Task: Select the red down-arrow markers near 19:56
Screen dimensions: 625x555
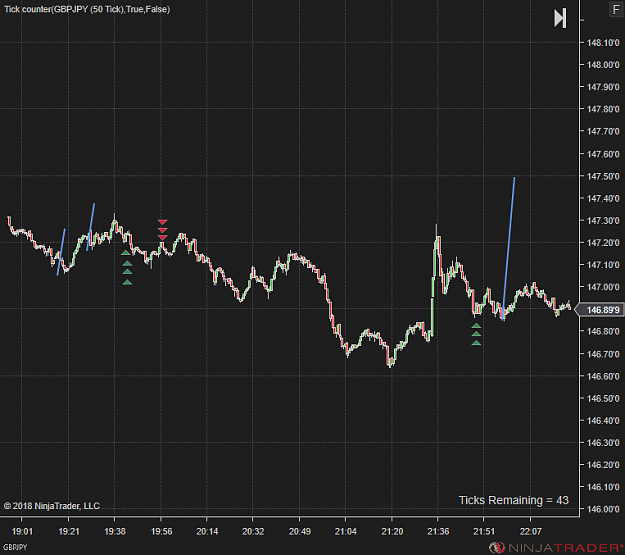Action: click(162, 230)
